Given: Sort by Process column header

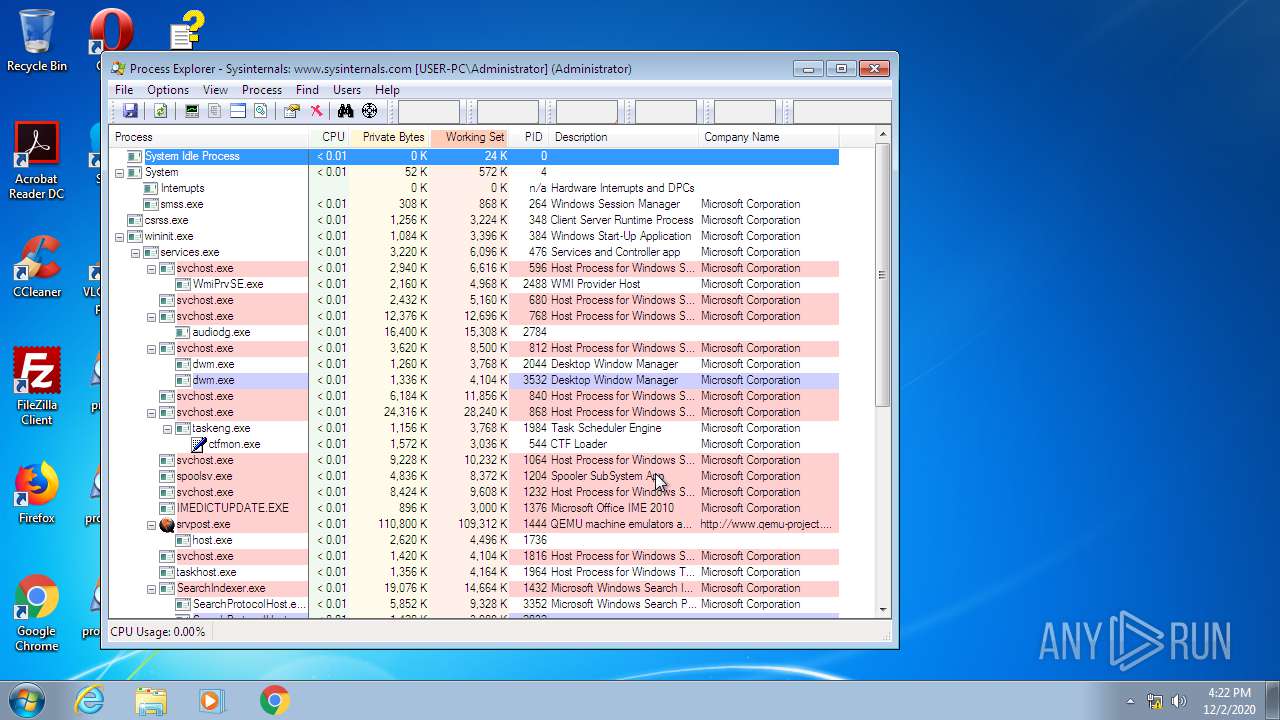Looking at the screenshot, I should (209, 137).
